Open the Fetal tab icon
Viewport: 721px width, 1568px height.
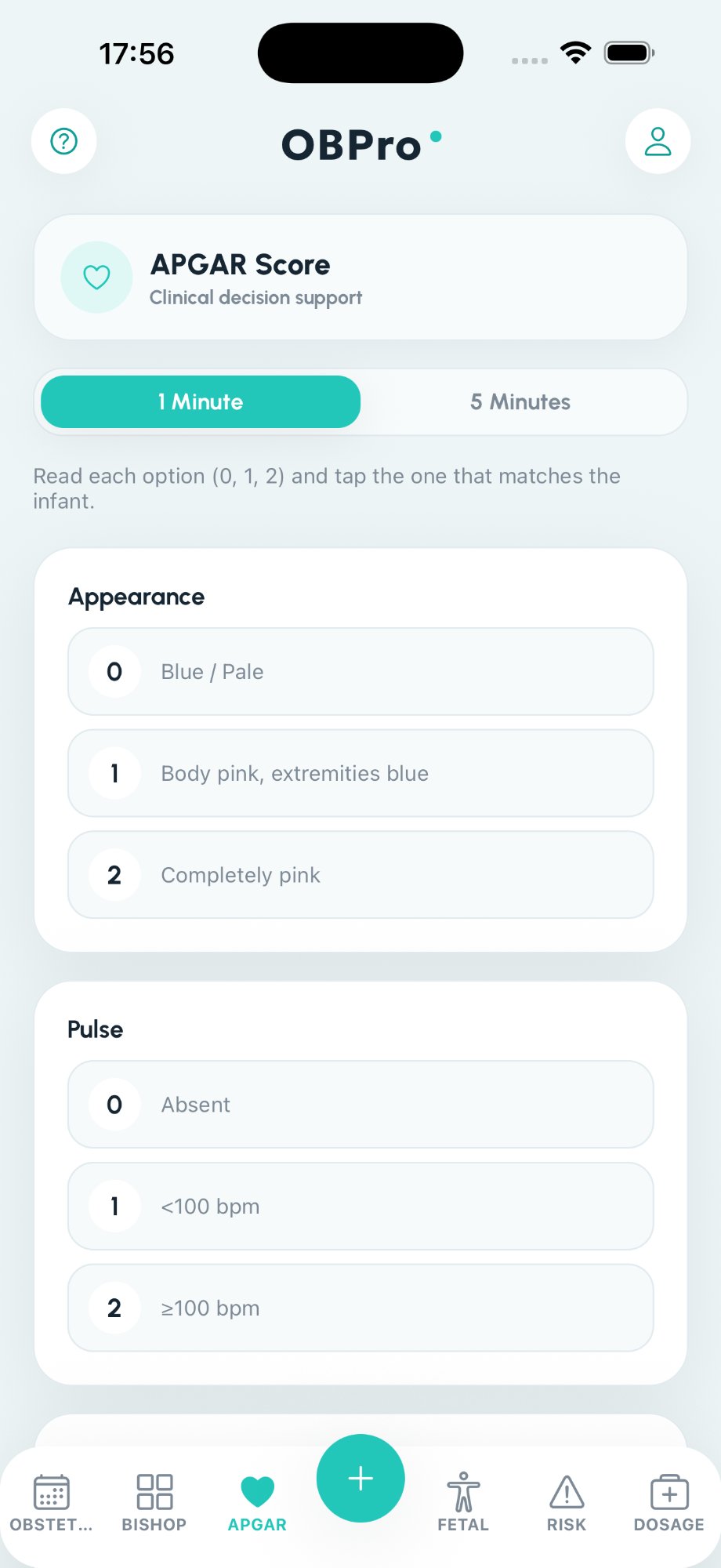463,1492
